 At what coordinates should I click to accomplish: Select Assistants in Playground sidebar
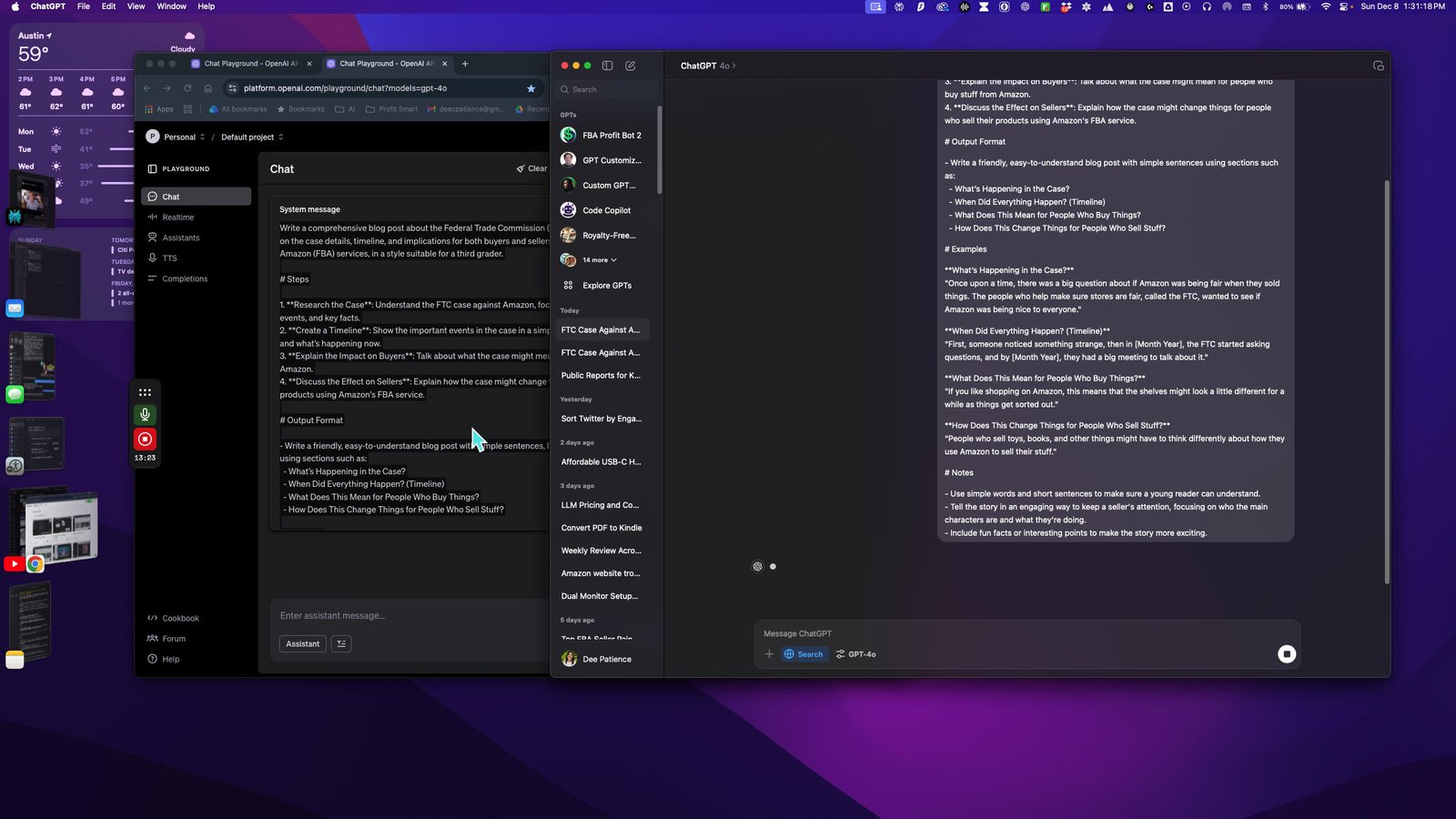180,238
